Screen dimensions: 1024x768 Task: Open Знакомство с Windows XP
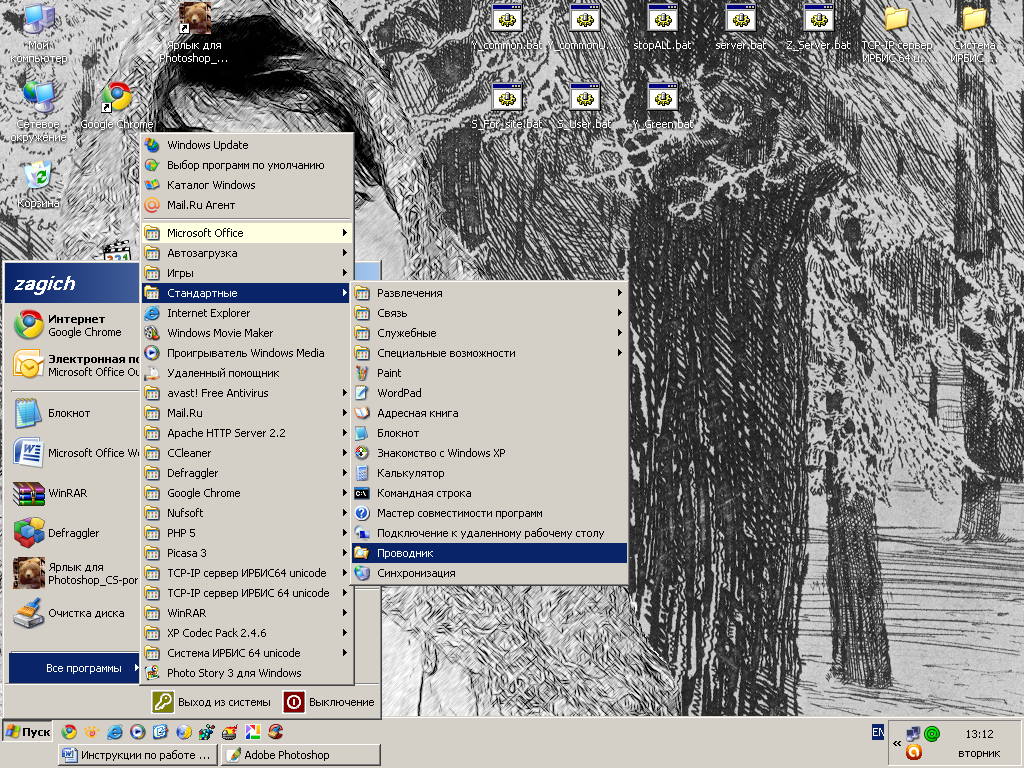[x=489, y=453]
